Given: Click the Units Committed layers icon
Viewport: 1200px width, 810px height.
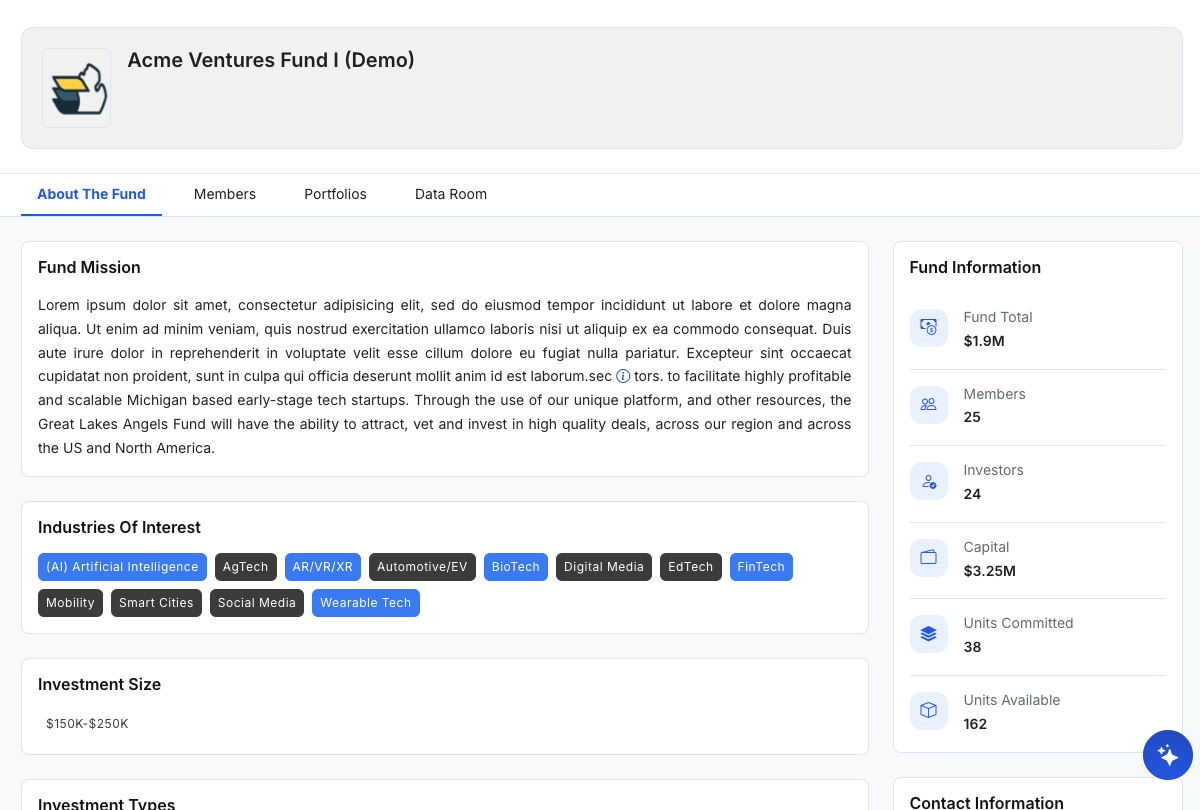Looking at the screenshot, I should 928,634.
